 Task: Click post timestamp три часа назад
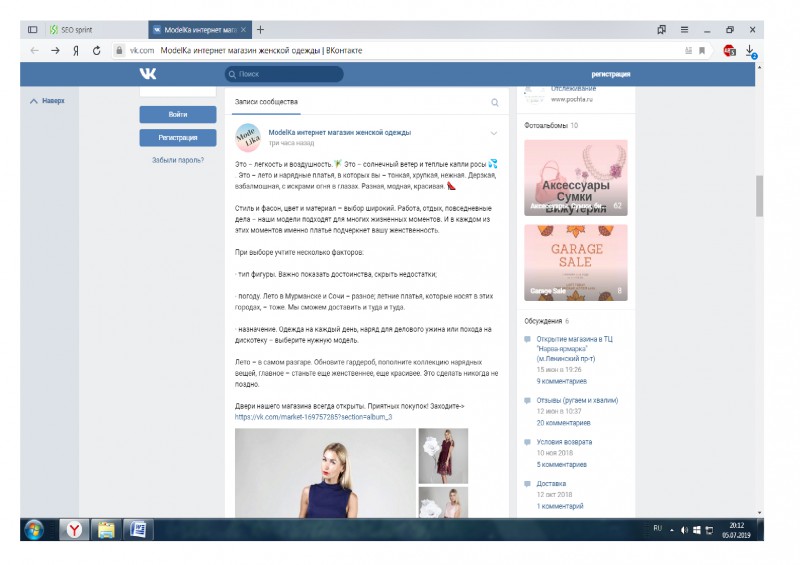[291, 143]
